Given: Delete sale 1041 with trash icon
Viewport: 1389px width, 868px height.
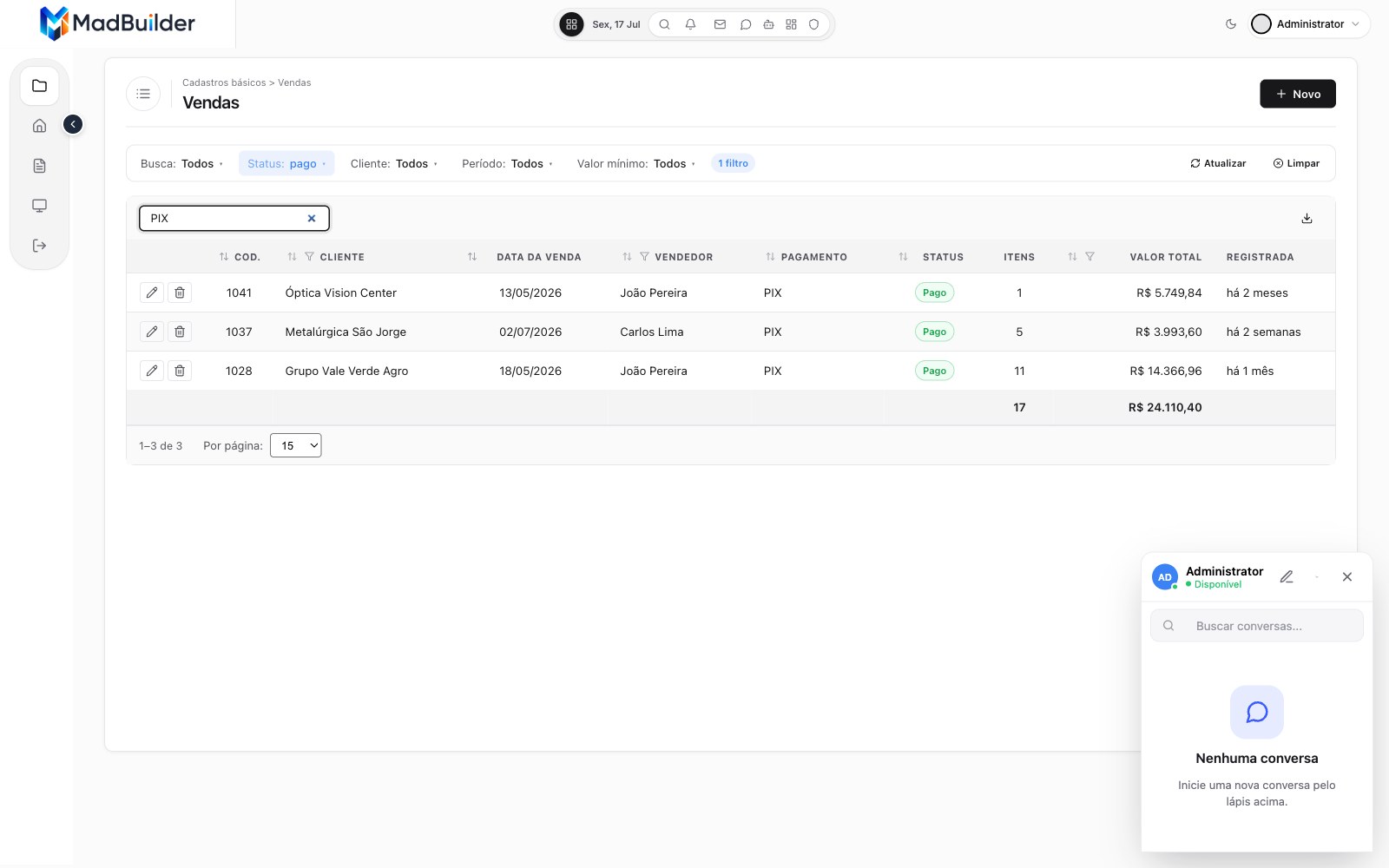Looking at the screenshot, I should coord(180,293).
